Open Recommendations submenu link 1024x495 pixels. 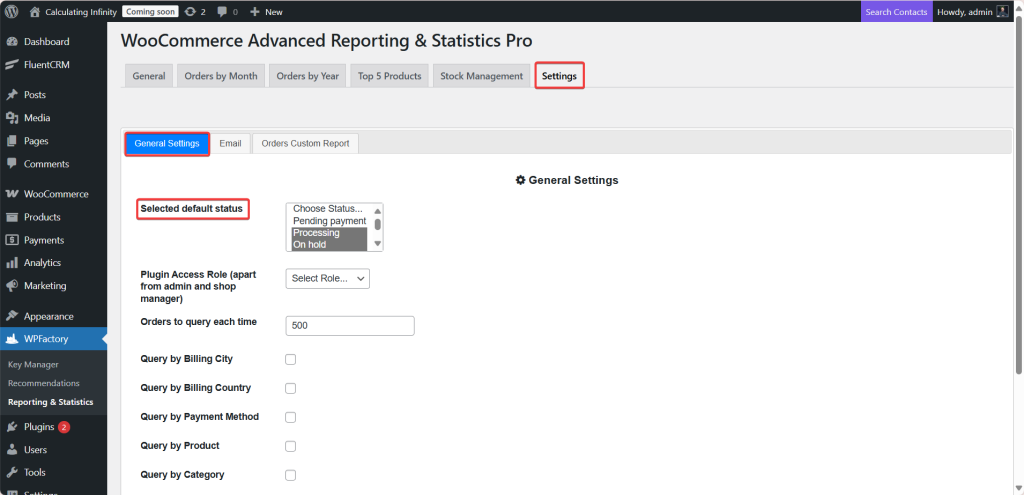(x=44, y=383)
